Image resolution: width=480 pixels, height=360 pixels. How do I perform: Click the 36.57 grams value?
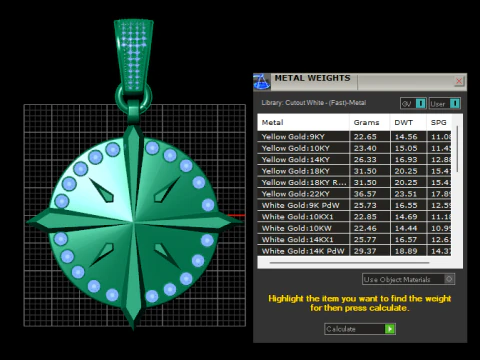point(365,194)
